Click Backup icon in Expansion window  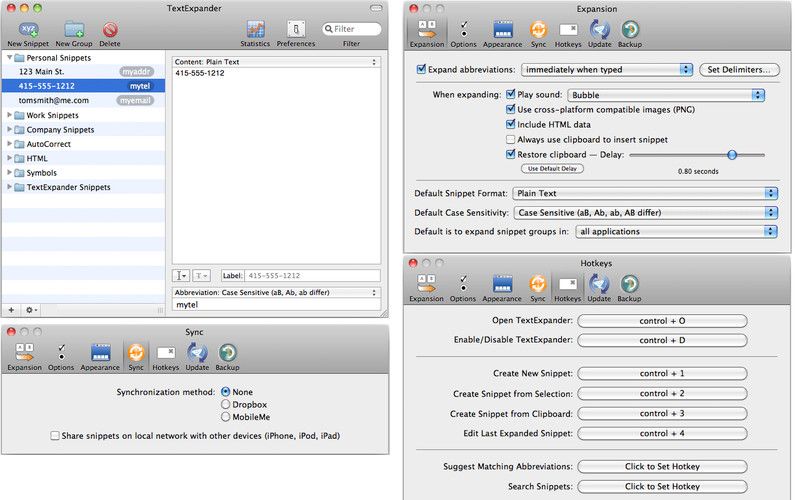coord(630,30)
